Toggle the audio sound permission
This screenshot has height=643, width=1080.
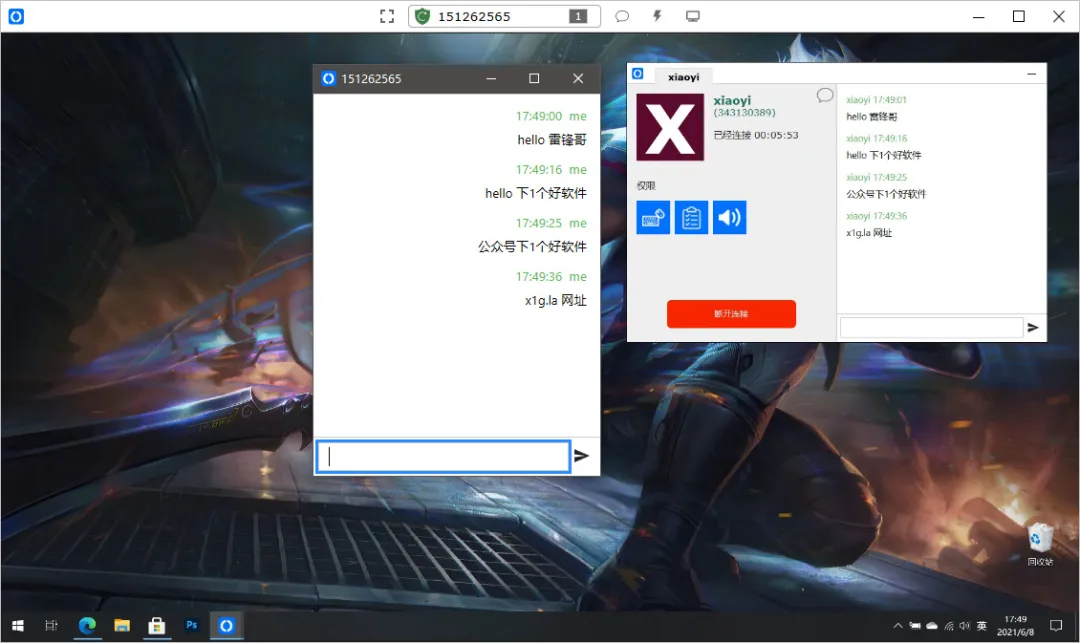(729, 218)
